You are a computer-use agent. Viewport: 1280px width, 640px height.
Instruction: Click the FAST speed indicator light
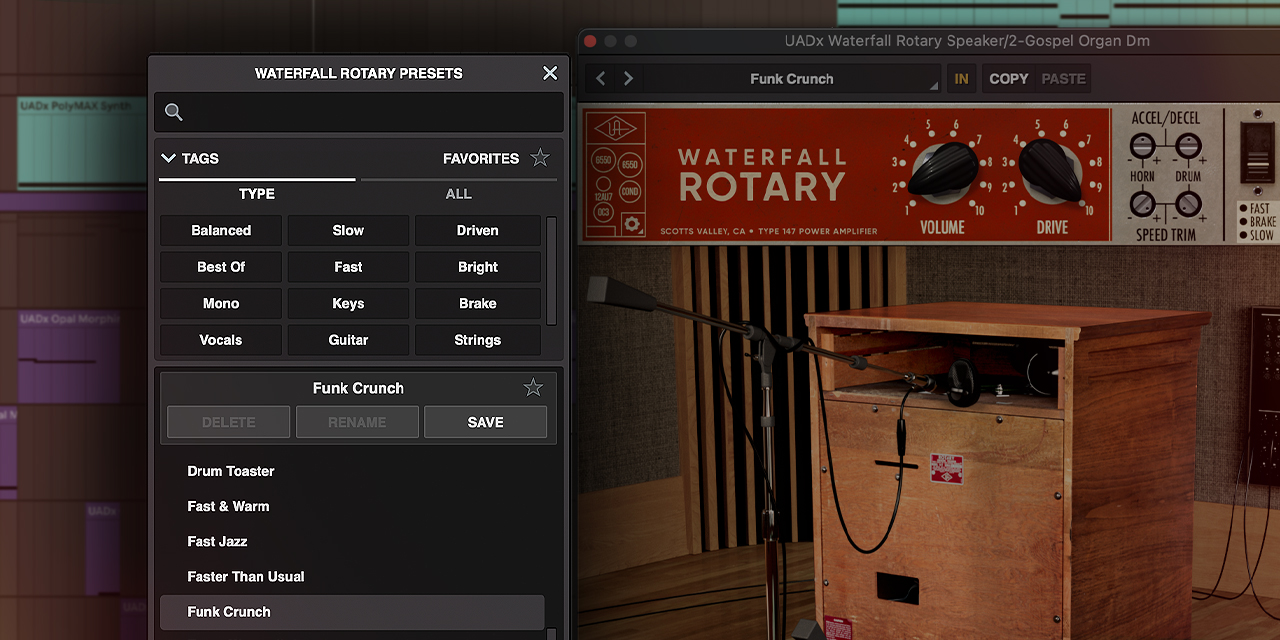tap(1245, 209)
